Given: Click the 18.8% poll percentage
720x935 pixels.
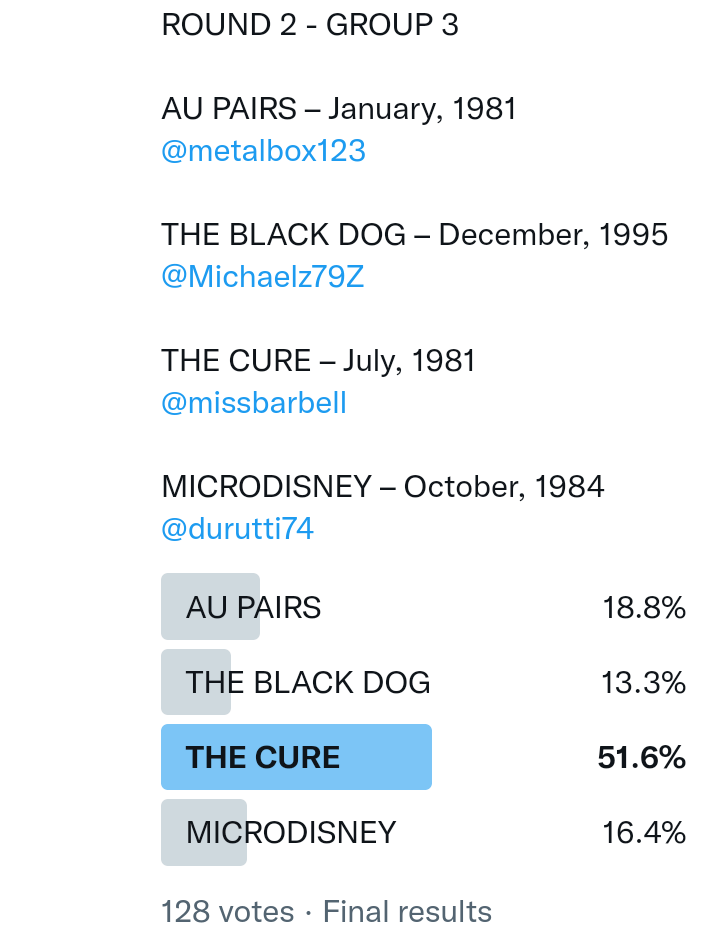Looking at the screenshot, I should [643, 607].
